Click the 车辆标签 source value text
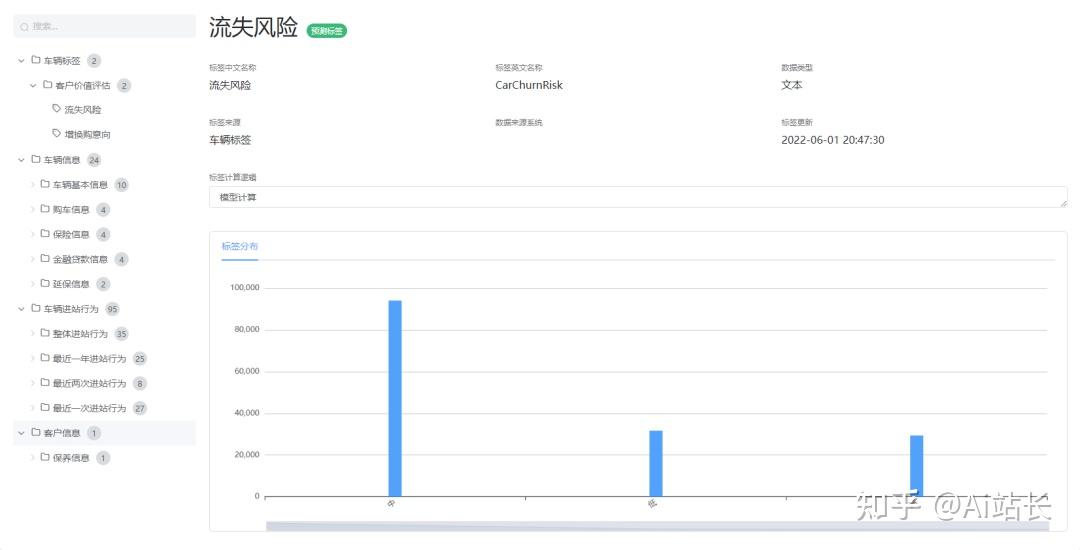This screenshot has width=1080, height=550. (230, 140)
